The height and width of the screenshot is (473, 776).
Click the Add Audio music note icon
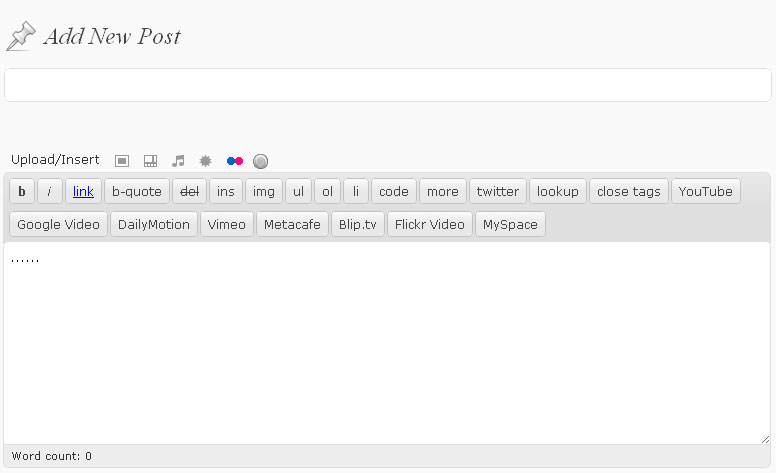(178, 161)
